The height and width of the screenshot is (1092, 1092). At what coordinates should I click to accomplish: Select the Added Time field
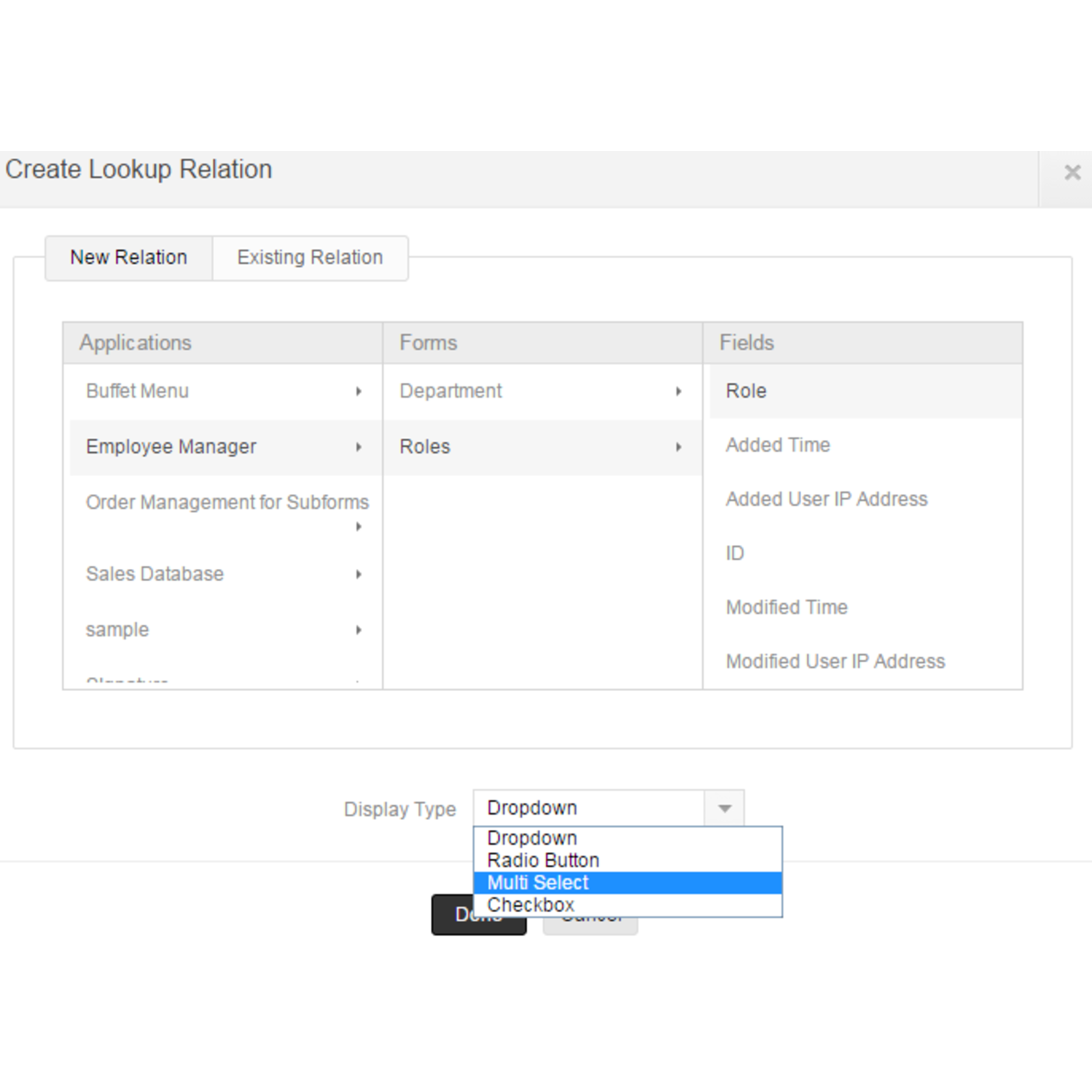[777, 444]
